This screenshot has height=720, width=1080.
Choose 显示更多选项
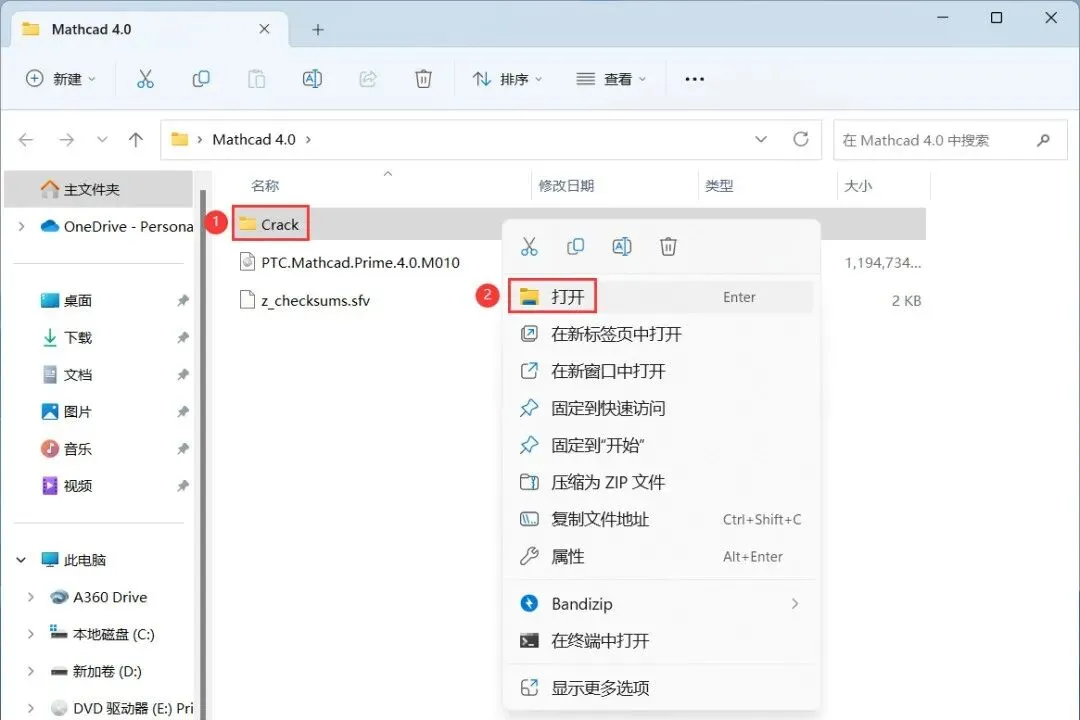pyautogui.click(x=661, y=688)
